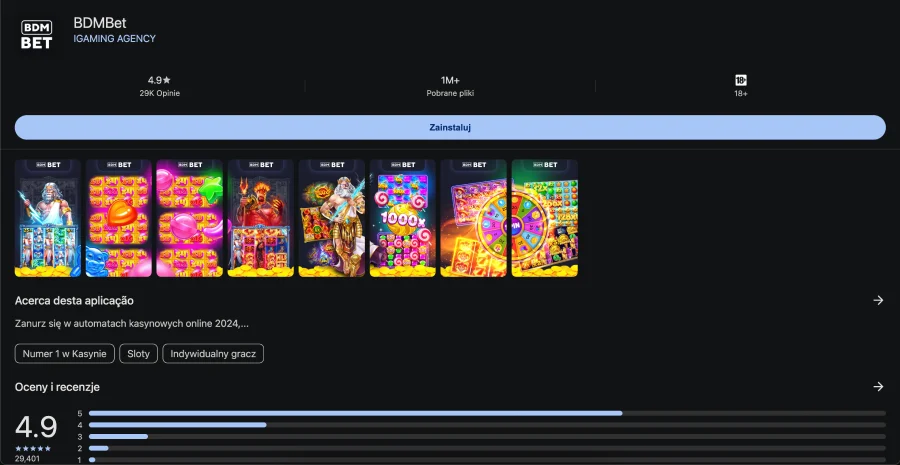Click the 3-star rating bar

point(487,436)
